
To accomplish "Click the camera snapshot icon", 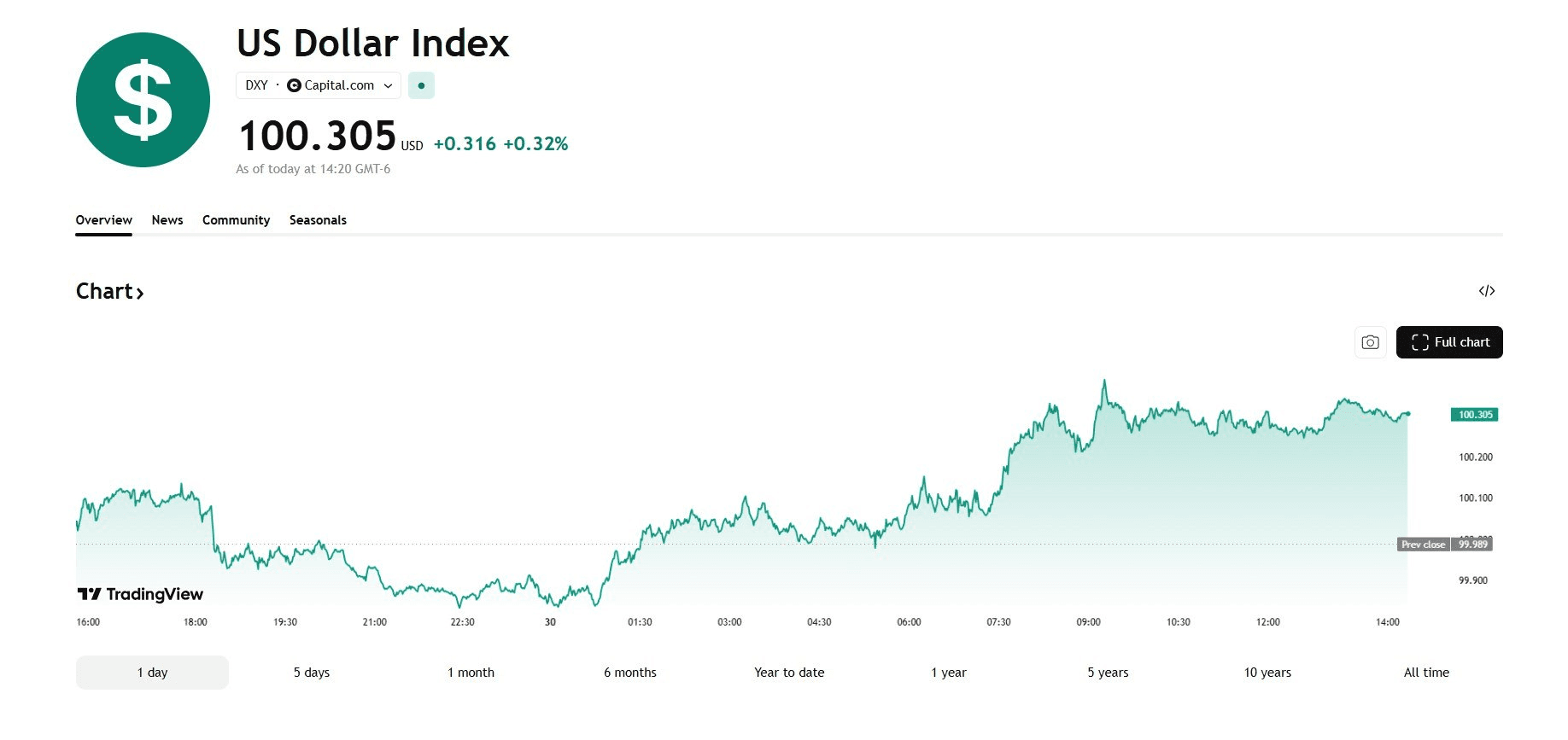I will 1370,342.
